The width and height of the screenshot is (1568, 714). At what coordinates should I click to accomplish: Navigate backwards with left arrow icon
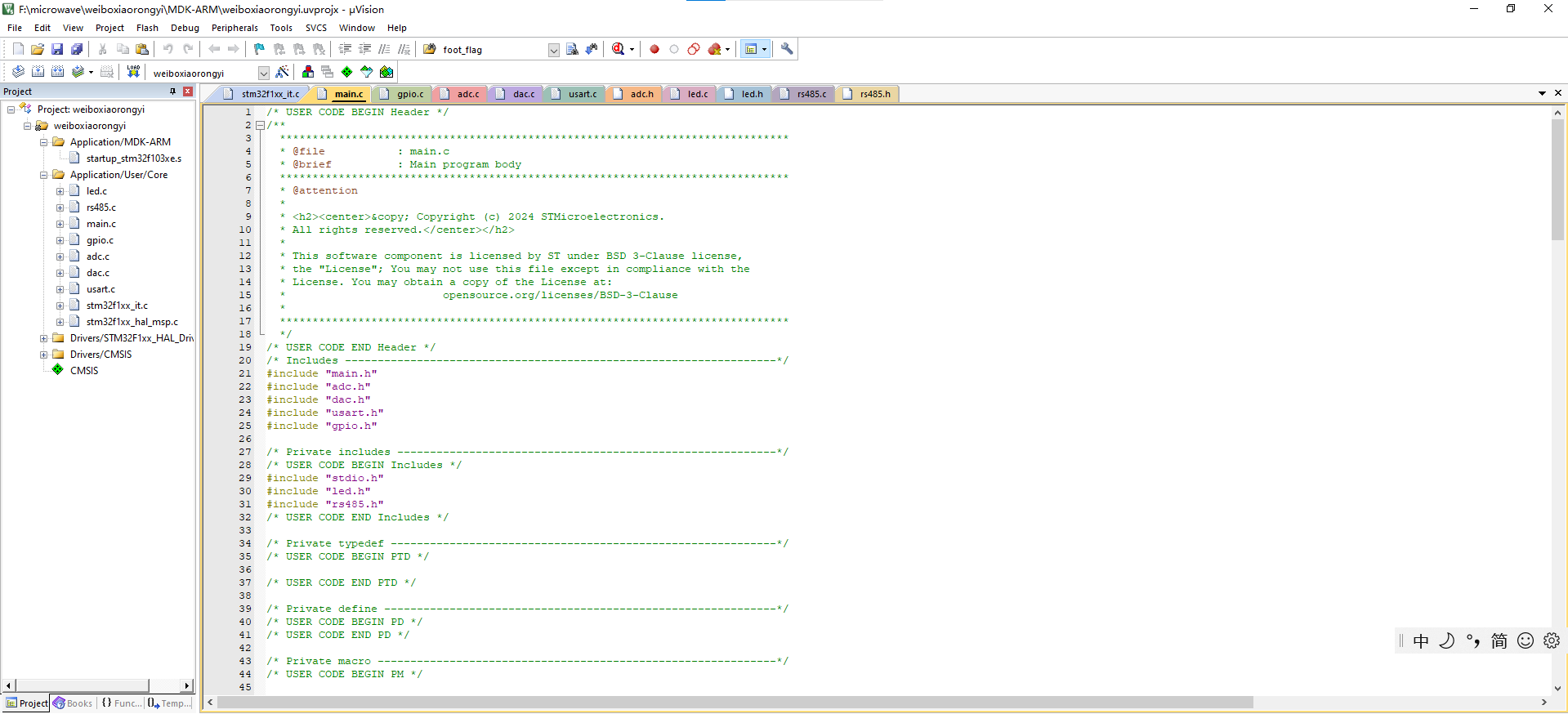pyautogui.click(x=214, y=49)
